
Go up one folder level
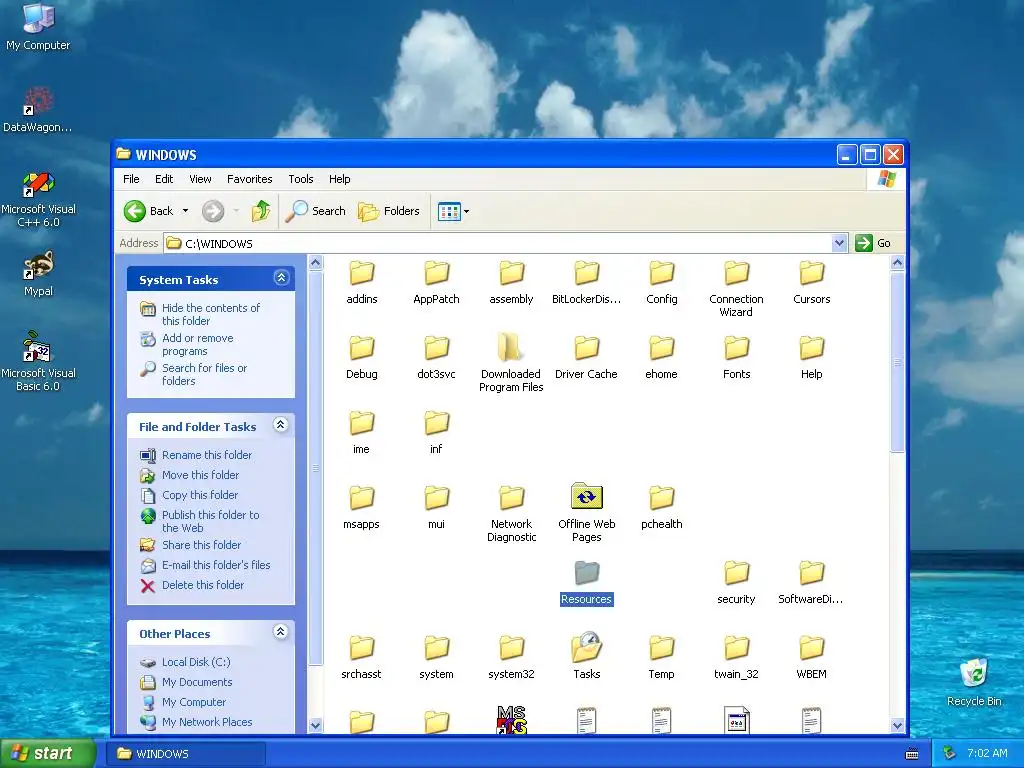pyautogui.click(x=261, y=211)
